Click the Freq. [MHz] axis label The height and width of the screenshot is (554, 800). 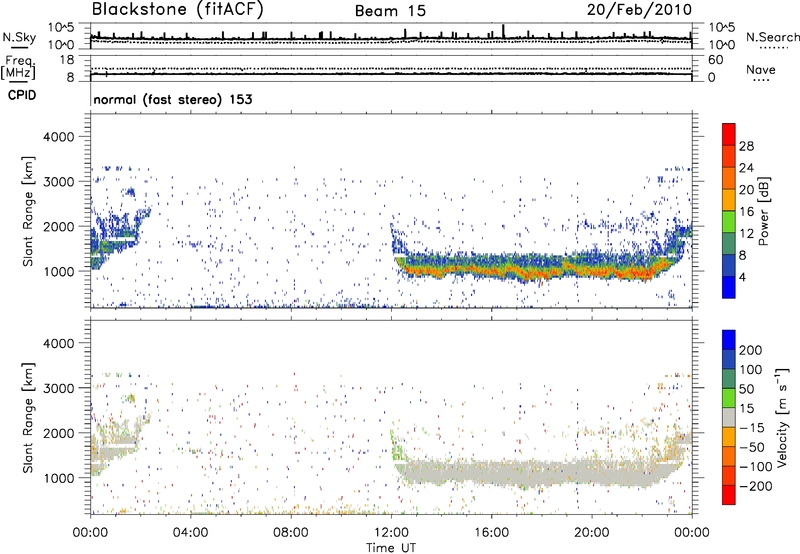click(x=18, y=68)
